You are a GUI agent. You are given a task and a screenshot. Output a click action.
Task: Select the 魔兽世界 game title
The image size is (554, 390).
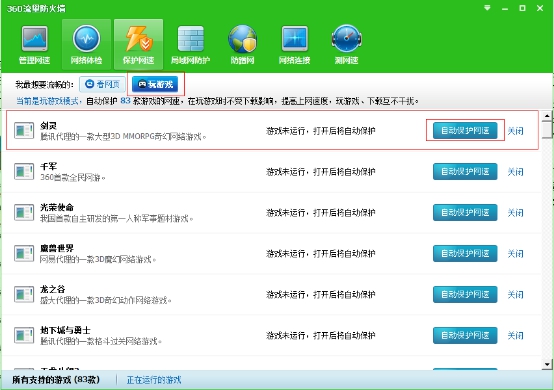click(x=57, y=248)
